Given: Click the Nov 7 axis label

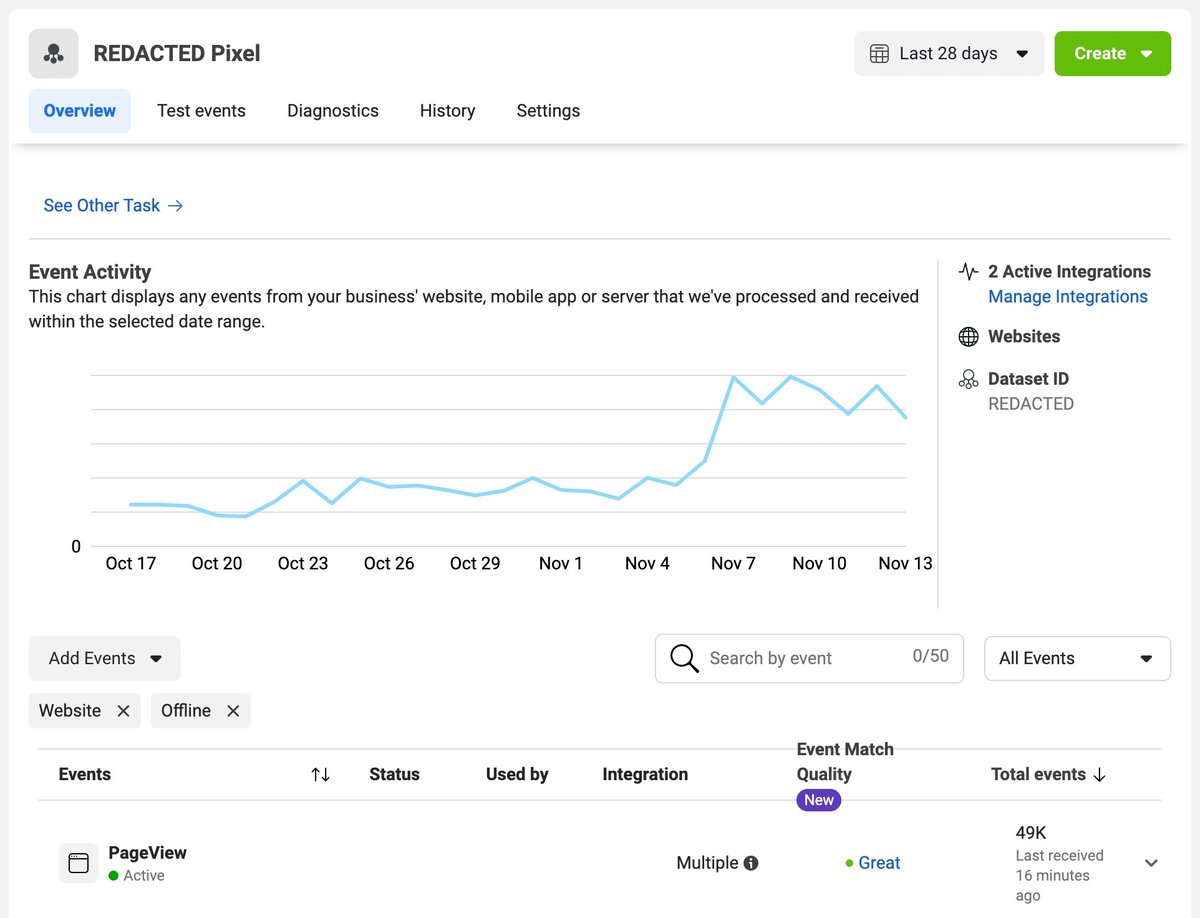Looking at the screenshot, I should point(733,564).
